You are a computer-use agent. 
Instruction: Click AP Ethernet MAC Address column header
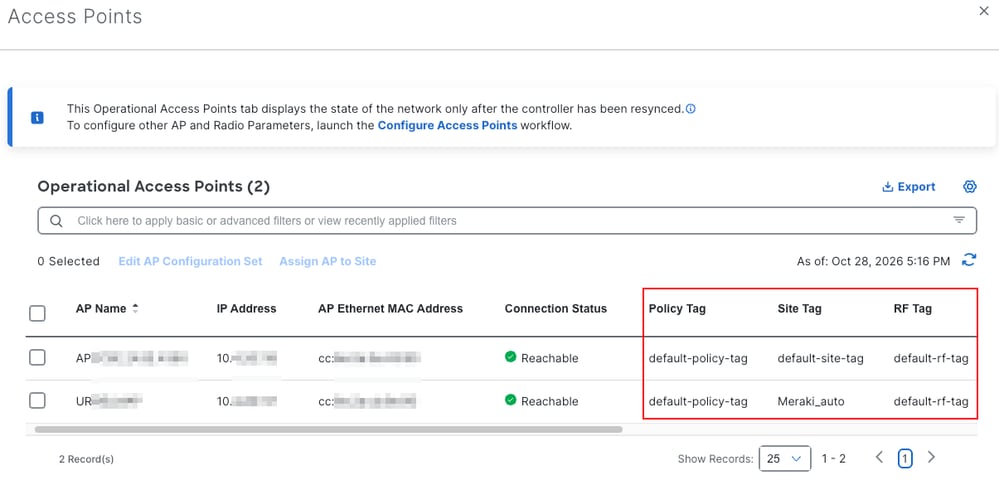(x=391, y=308)
